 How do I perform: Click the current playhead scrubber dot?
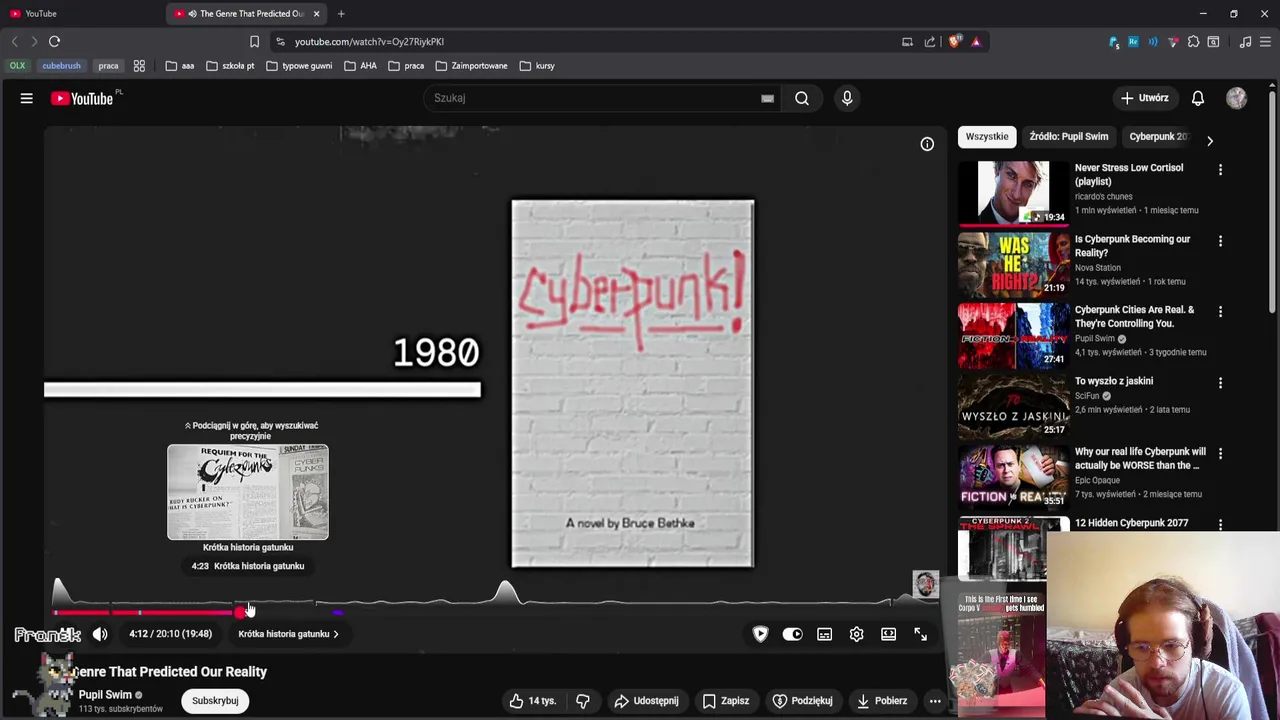coord(240,612)
